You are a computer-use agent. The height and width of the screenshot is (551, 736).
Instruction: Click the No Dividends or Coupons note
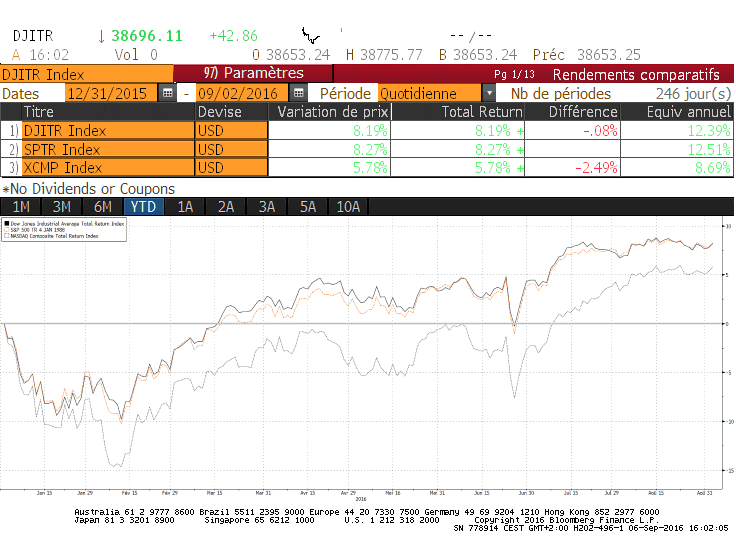(x=89, y=189)
